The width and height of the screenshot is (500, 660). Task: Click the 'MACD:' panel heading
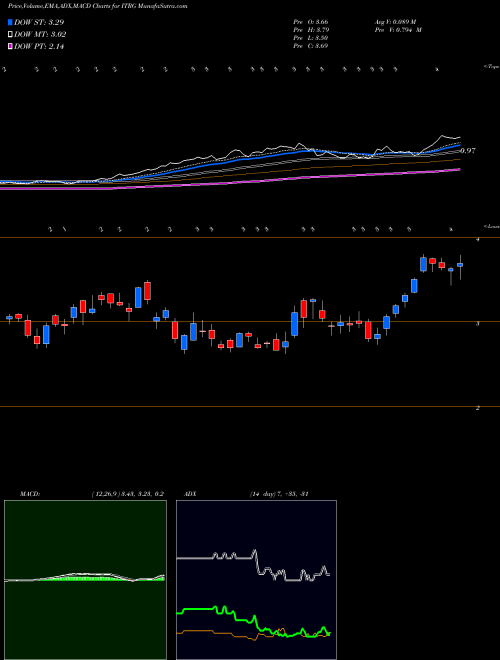coord(29,494)
